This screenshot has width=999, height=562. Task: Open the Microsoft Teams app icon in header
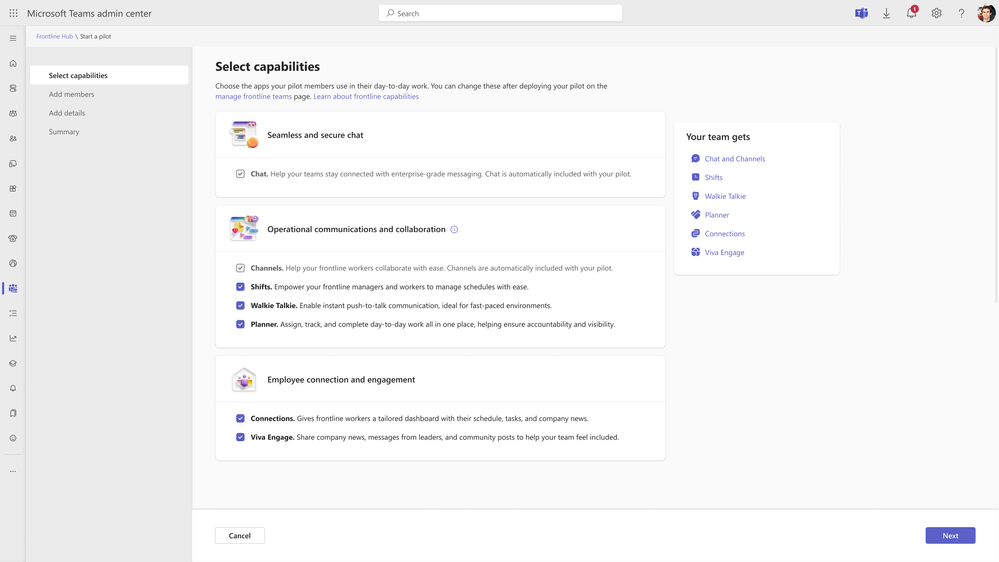[861, 13]
